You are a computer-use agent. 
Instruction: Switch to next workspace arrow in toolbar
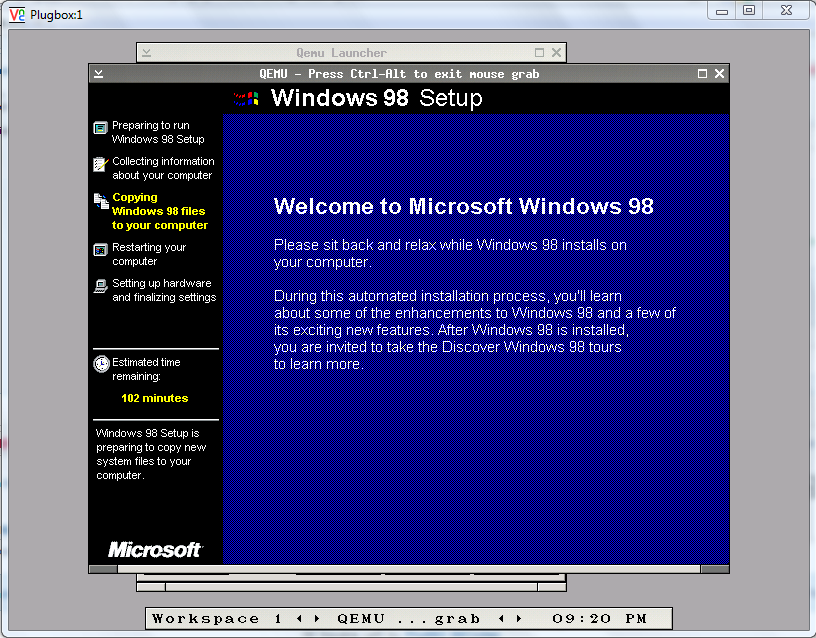pyautogui.click(x=316, y=619)
